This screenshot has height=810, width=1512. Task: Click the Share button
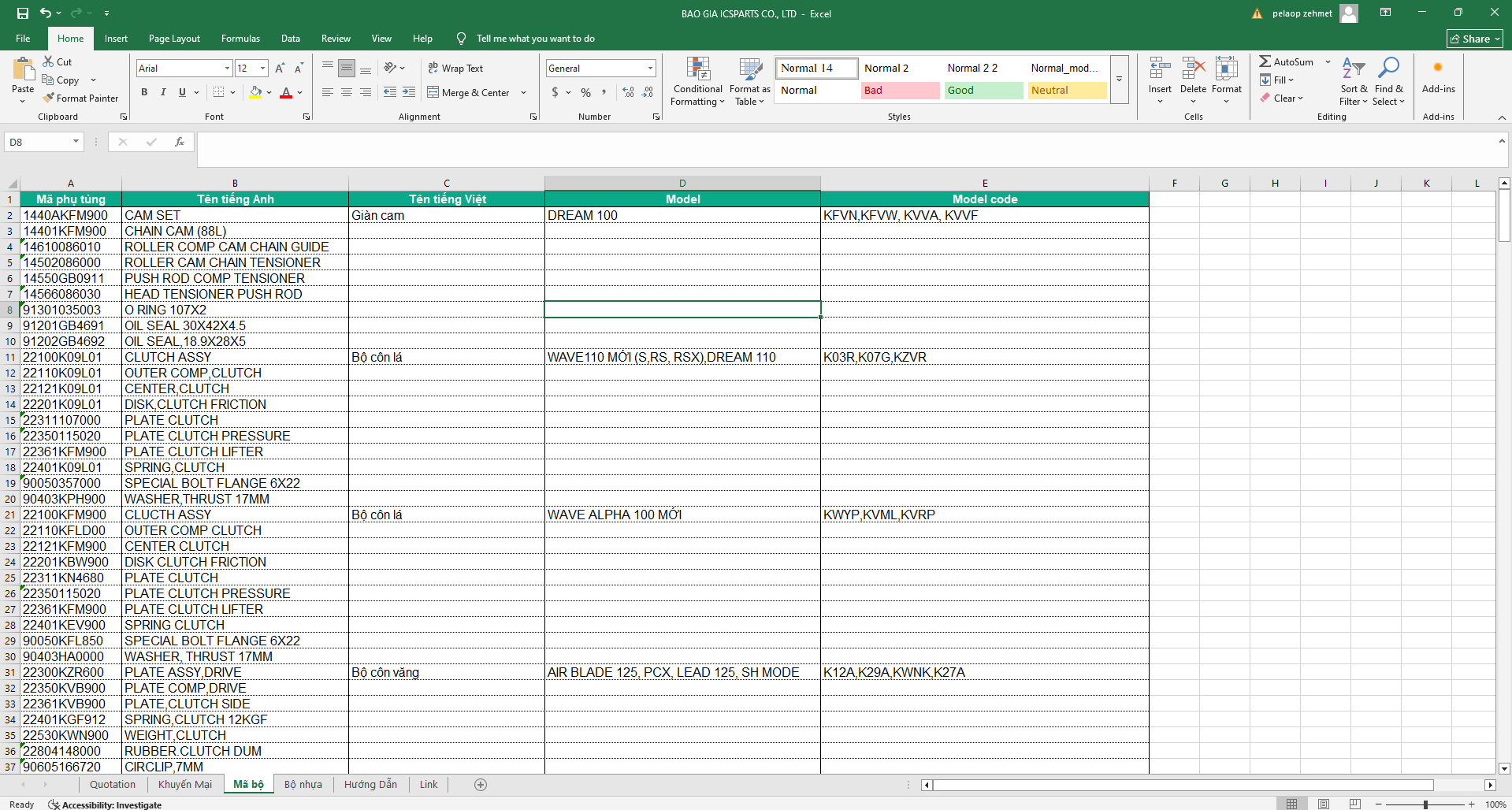1475,39
